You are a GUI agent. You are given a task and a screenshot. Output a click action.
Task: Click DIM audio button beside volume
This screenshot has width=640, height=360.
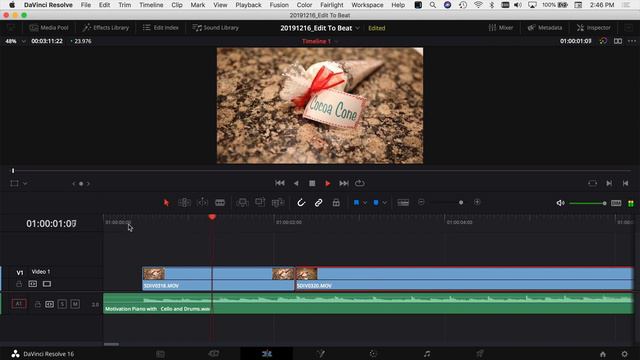click(x=616, y=203)
